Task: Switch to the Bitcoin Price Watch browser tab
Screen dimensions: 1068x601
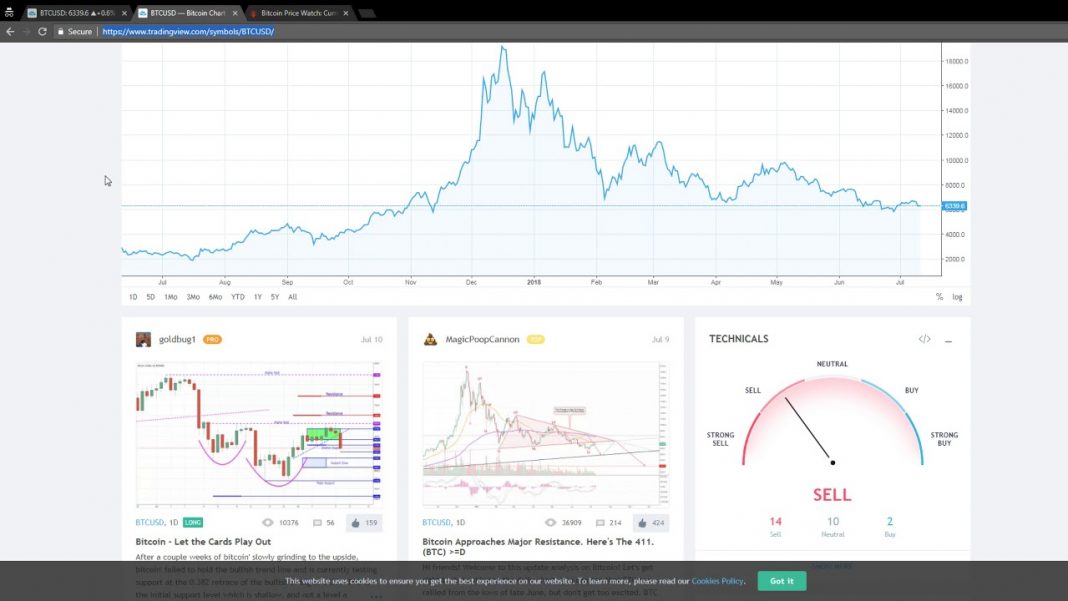Action: point(300,13)
